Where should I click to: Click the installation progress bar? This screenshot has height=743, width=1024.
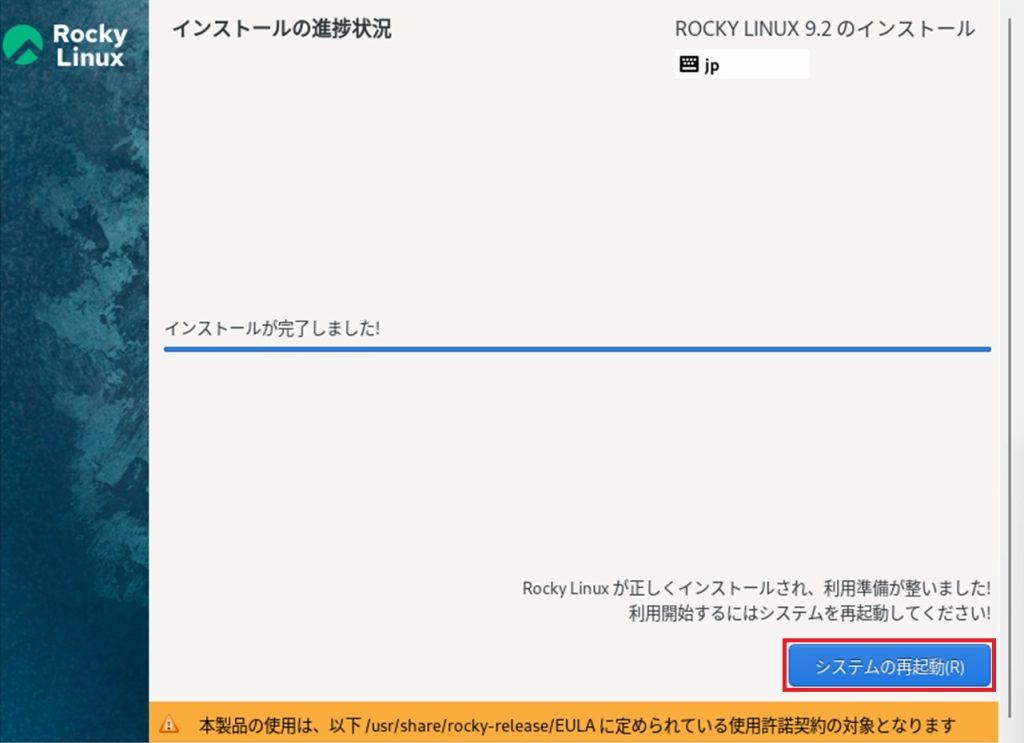pyautogui.click(x=578, y=349)
